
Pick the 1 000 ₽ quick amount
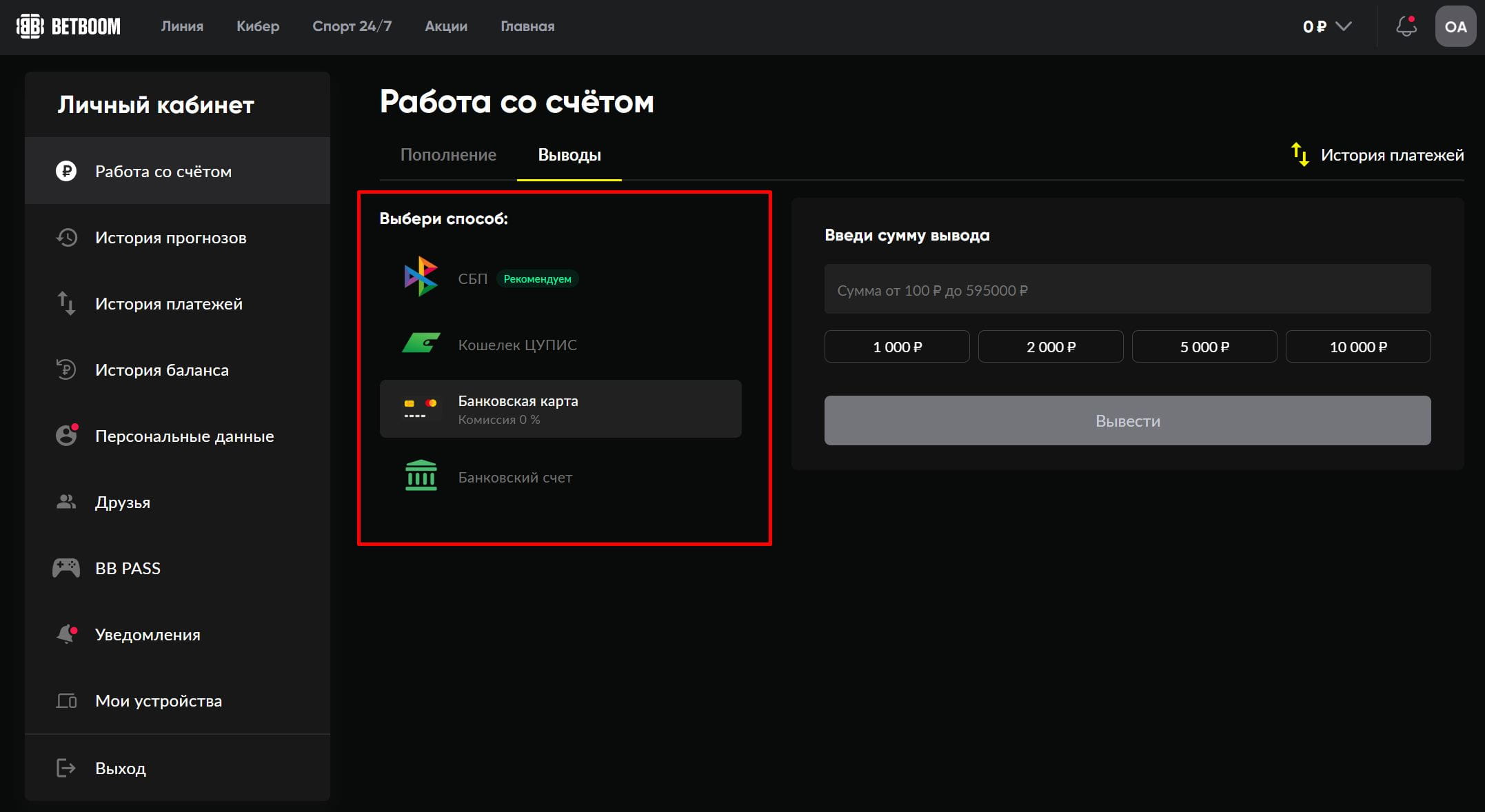click(x=897, y=347)
